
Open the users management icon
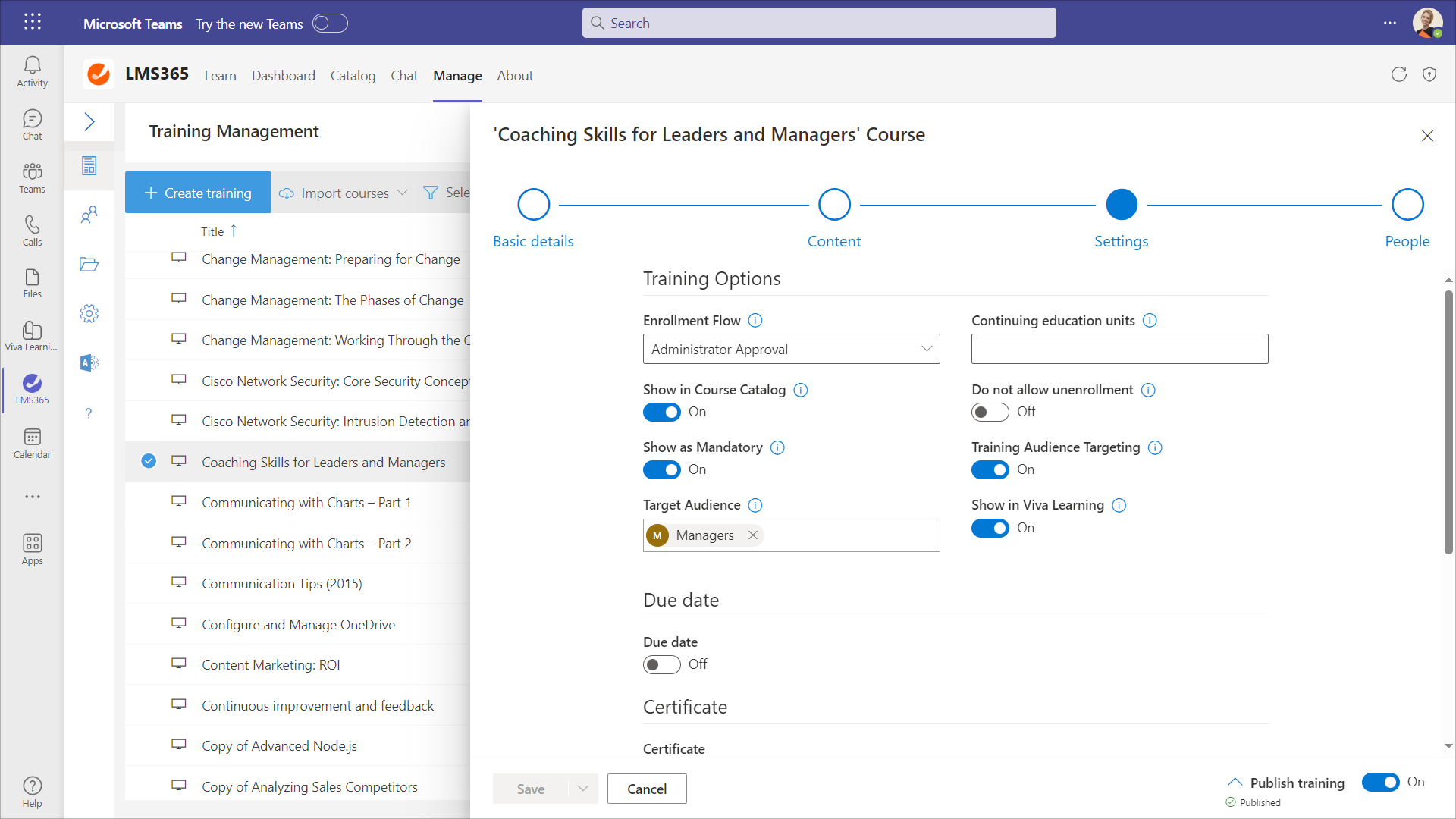(x=89, y=215)
